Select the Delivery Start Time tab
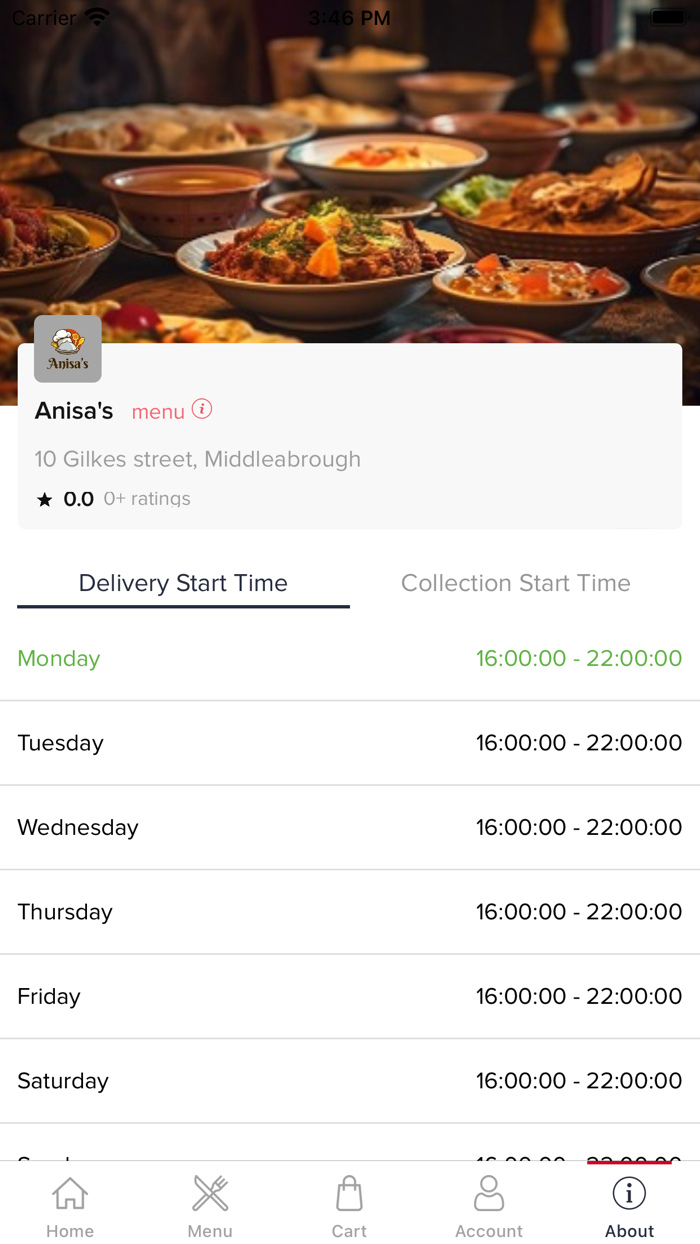This screenshot has width=700, height=1244. coord(183,583)
